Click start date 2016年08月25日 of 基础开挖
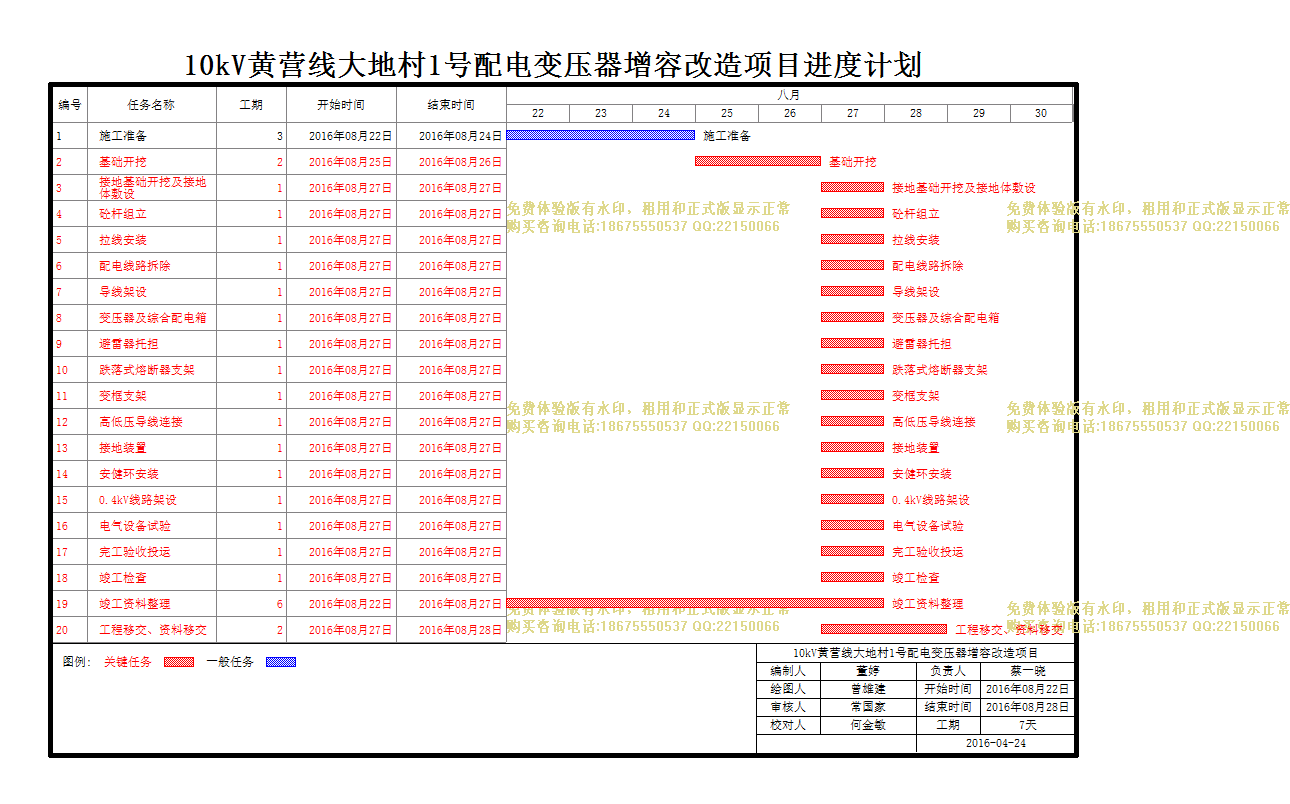This screenshot has height=804, width=1290. coord(350,162)
